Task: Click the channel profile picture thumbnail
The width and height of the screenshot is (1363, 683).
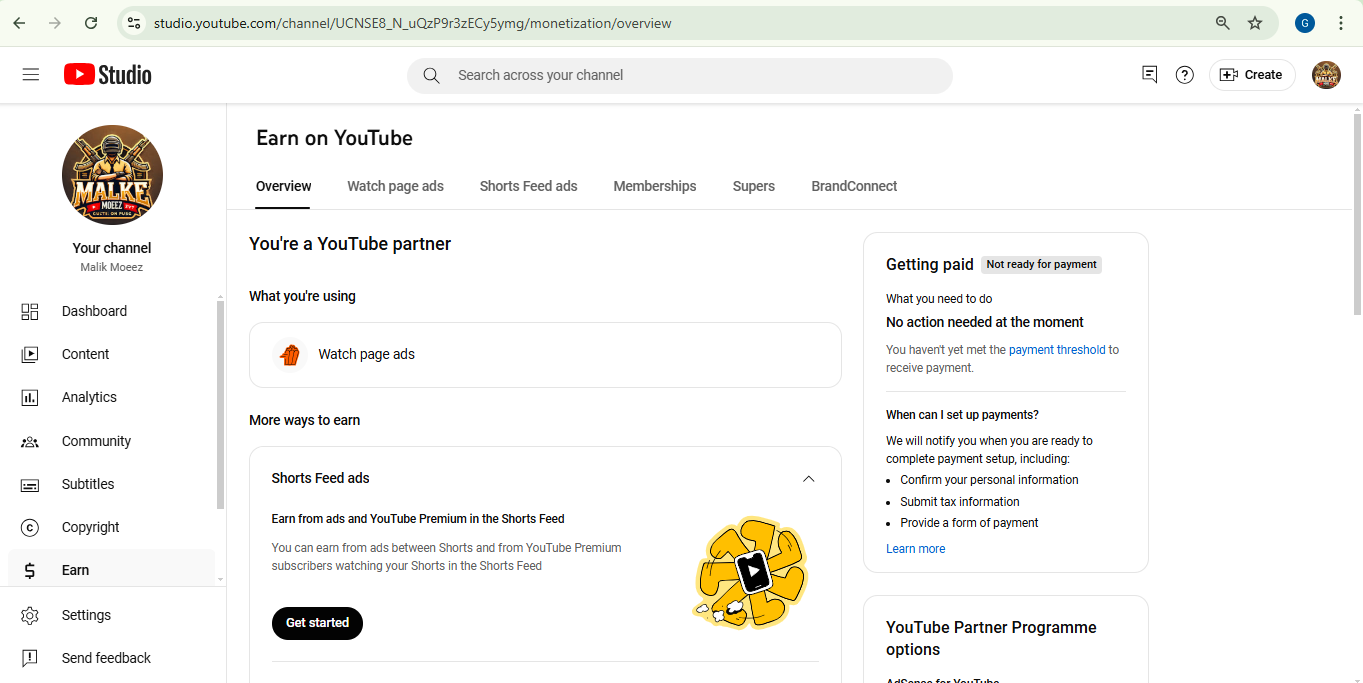Action: 112,175
